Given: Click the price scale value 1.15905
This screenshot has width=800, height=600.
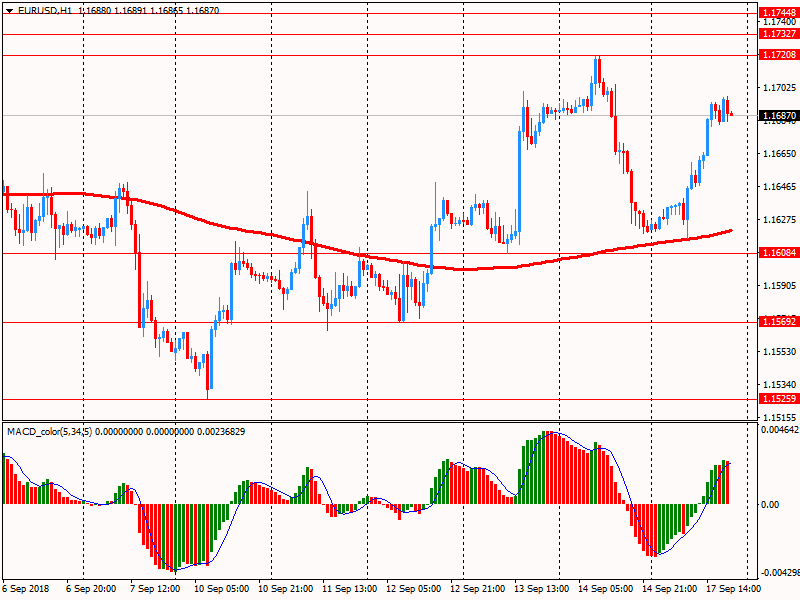Looking at the screenshot, I should (x=779, y=286).
